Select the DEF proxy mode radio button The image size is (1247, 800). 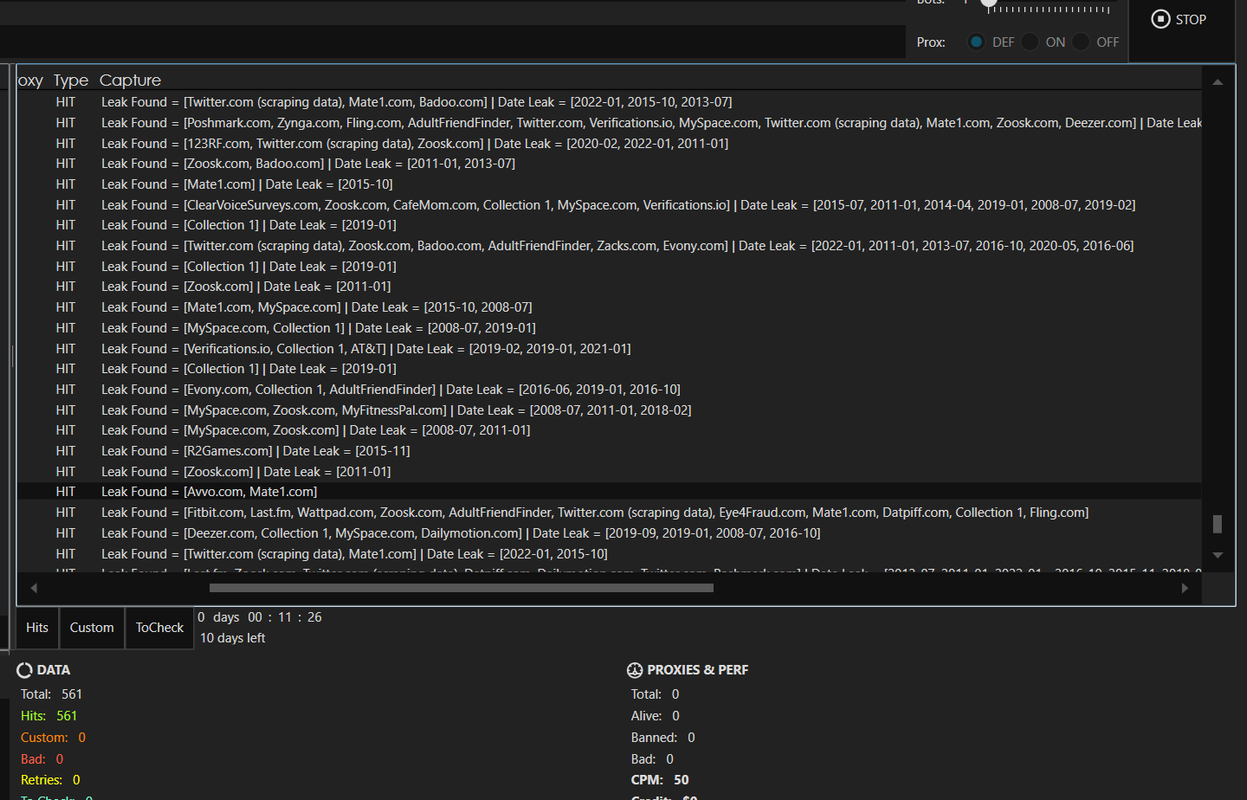point(976,42)
